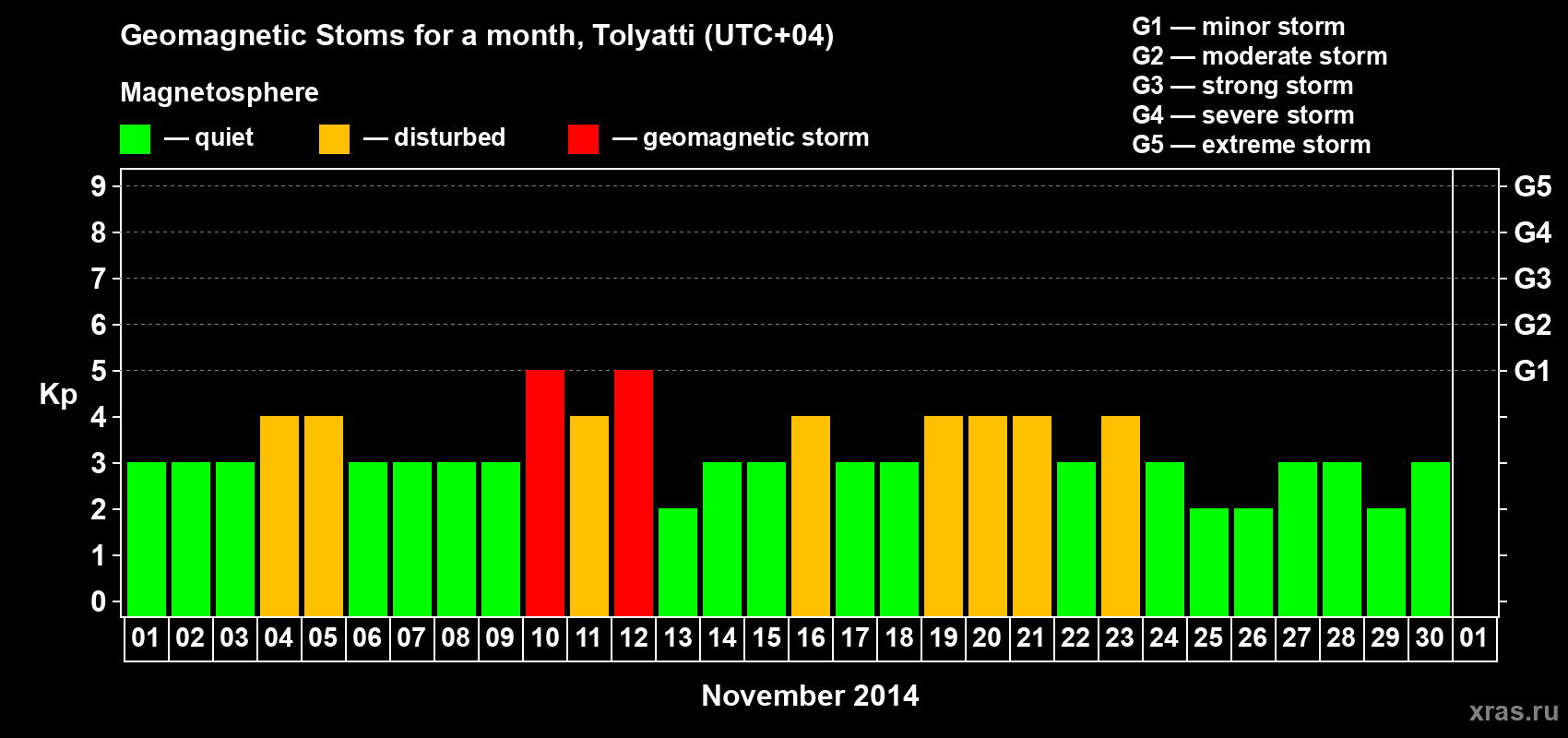
Task: Click the orange bar for day 04
Action: (x=279, y=516)
